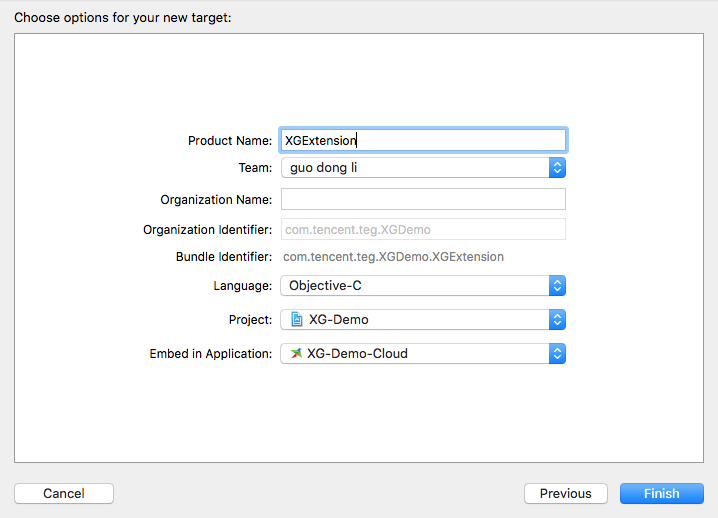Open the Team dropdown arrows

click(558, 168)
